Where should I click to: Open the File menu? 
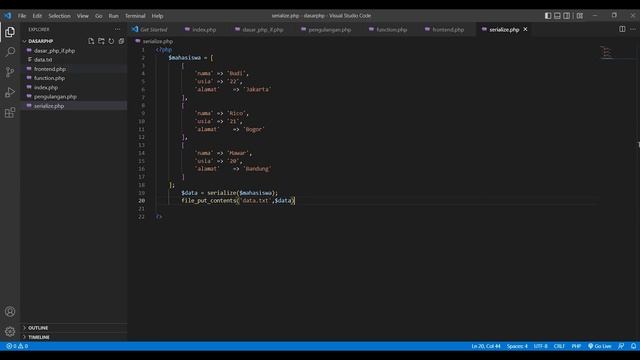22,16
